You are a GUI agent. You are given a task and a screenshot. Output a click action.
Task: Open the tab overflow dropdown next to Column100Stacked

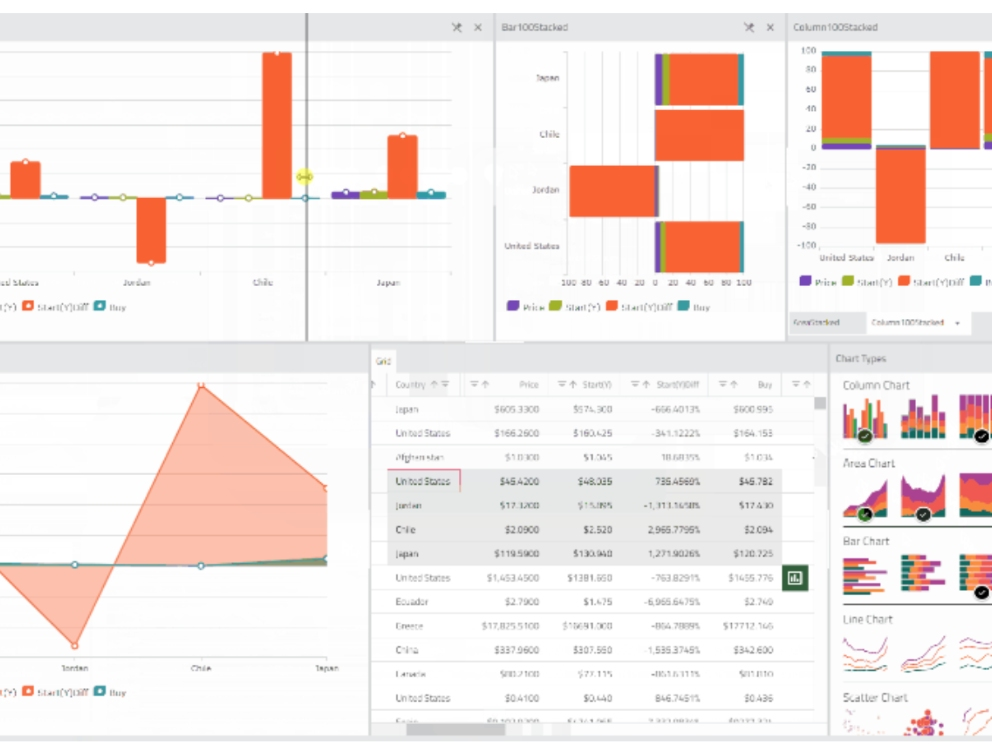coord(957,323)
